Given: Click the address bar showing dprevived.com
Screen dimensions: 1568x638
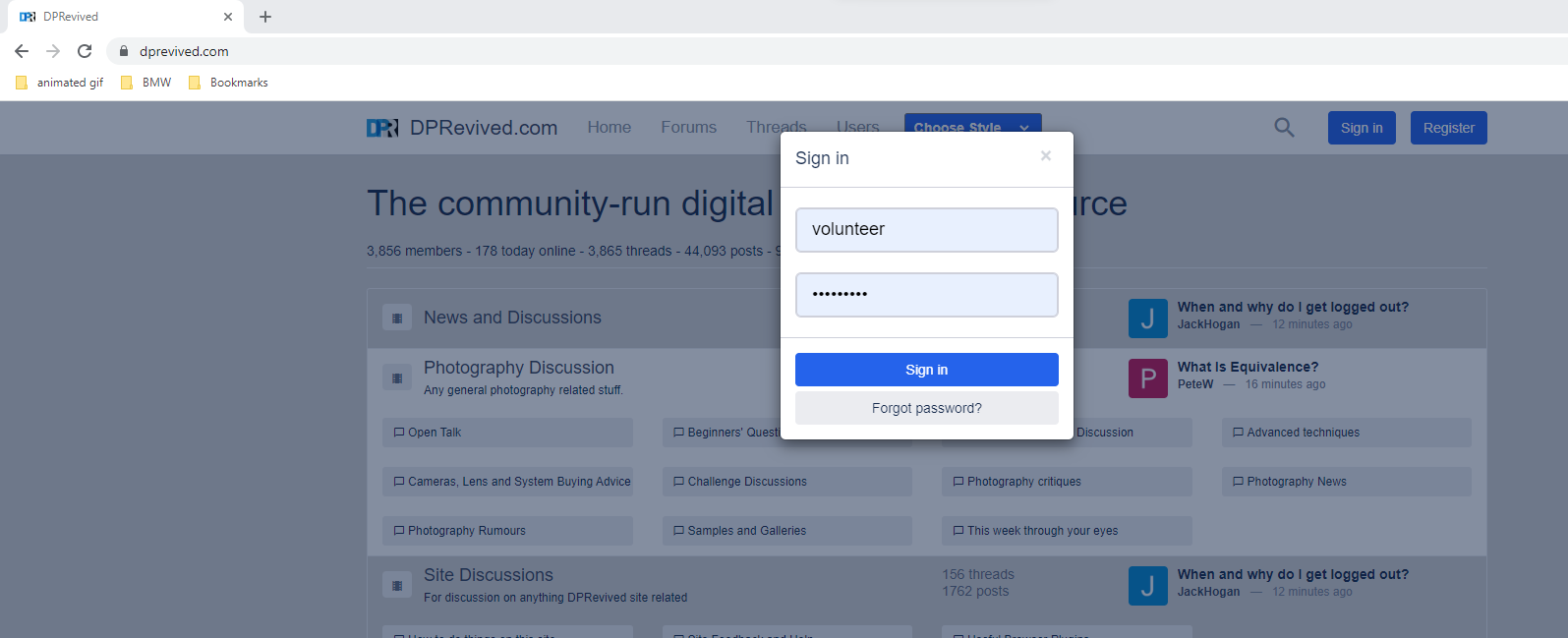Looking at the screenshot, I should 836,51.
